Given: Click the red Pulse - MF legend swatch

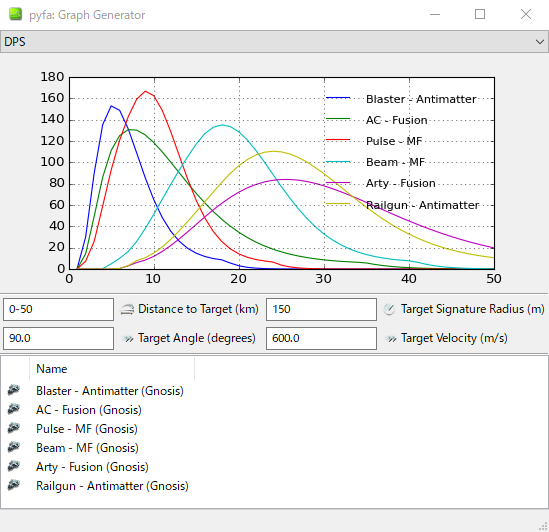Looking at the screenshot, I should click(x=338, y=140).
